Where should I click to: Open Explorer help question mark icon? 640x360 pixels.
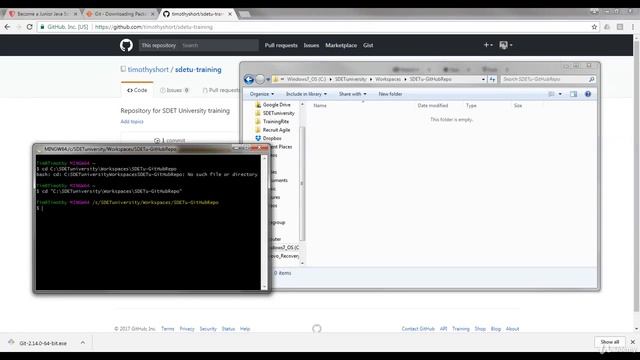(588, 94)
